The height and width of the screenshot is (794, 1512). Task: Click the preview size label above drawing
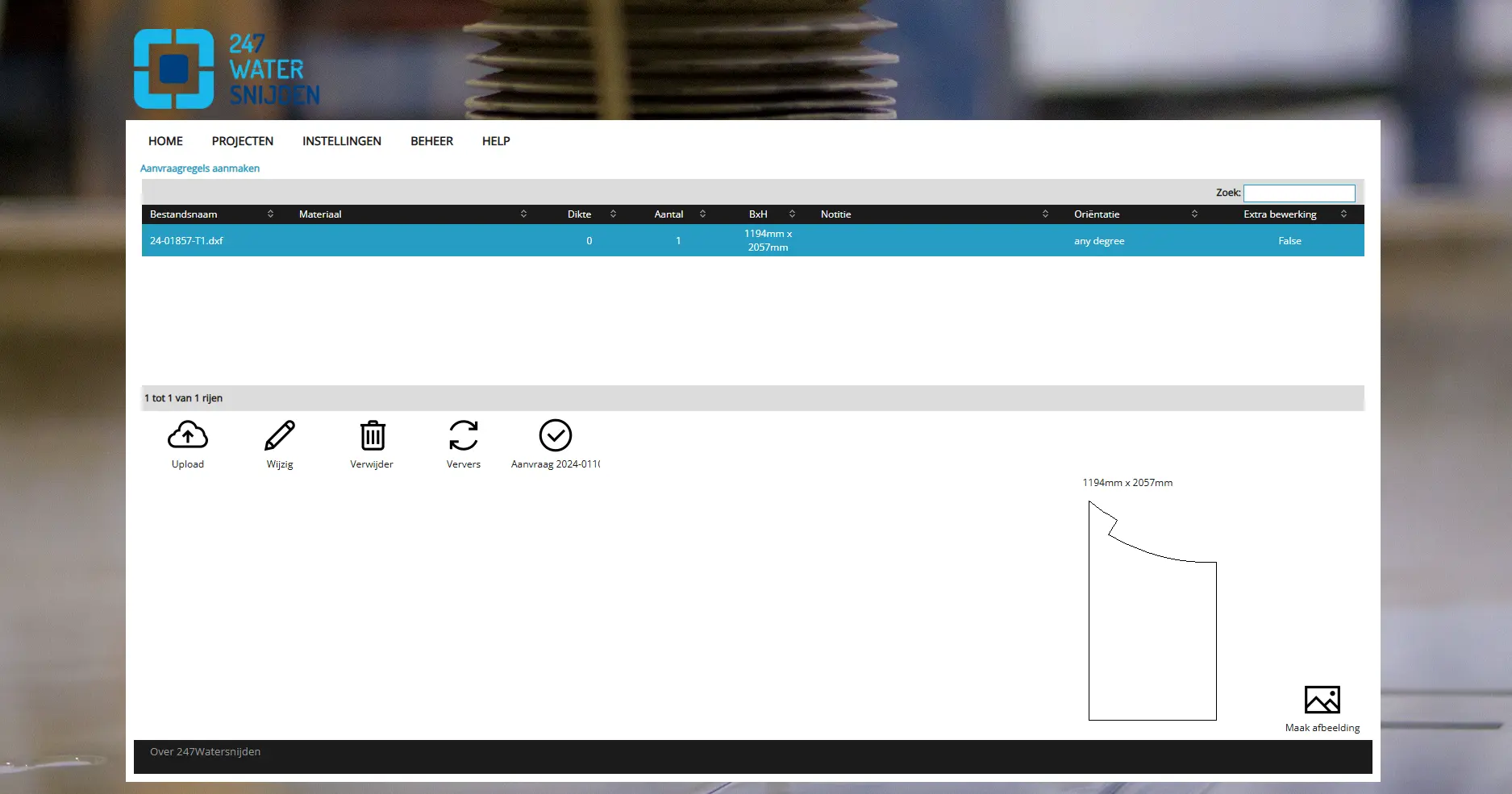pos(1127,483)
